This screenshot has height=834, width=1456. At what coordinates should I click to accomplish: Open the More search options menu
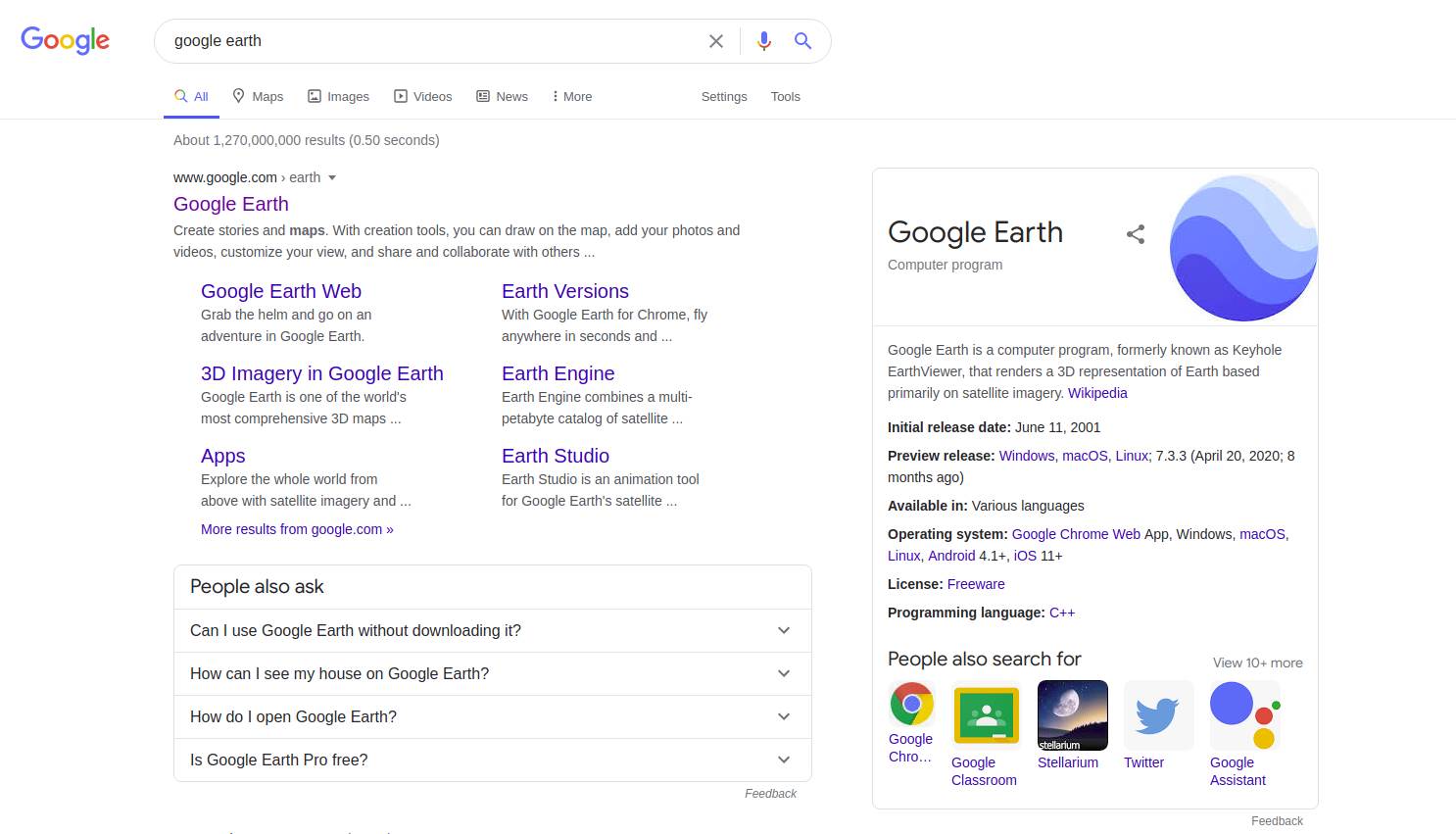[571, 96]
